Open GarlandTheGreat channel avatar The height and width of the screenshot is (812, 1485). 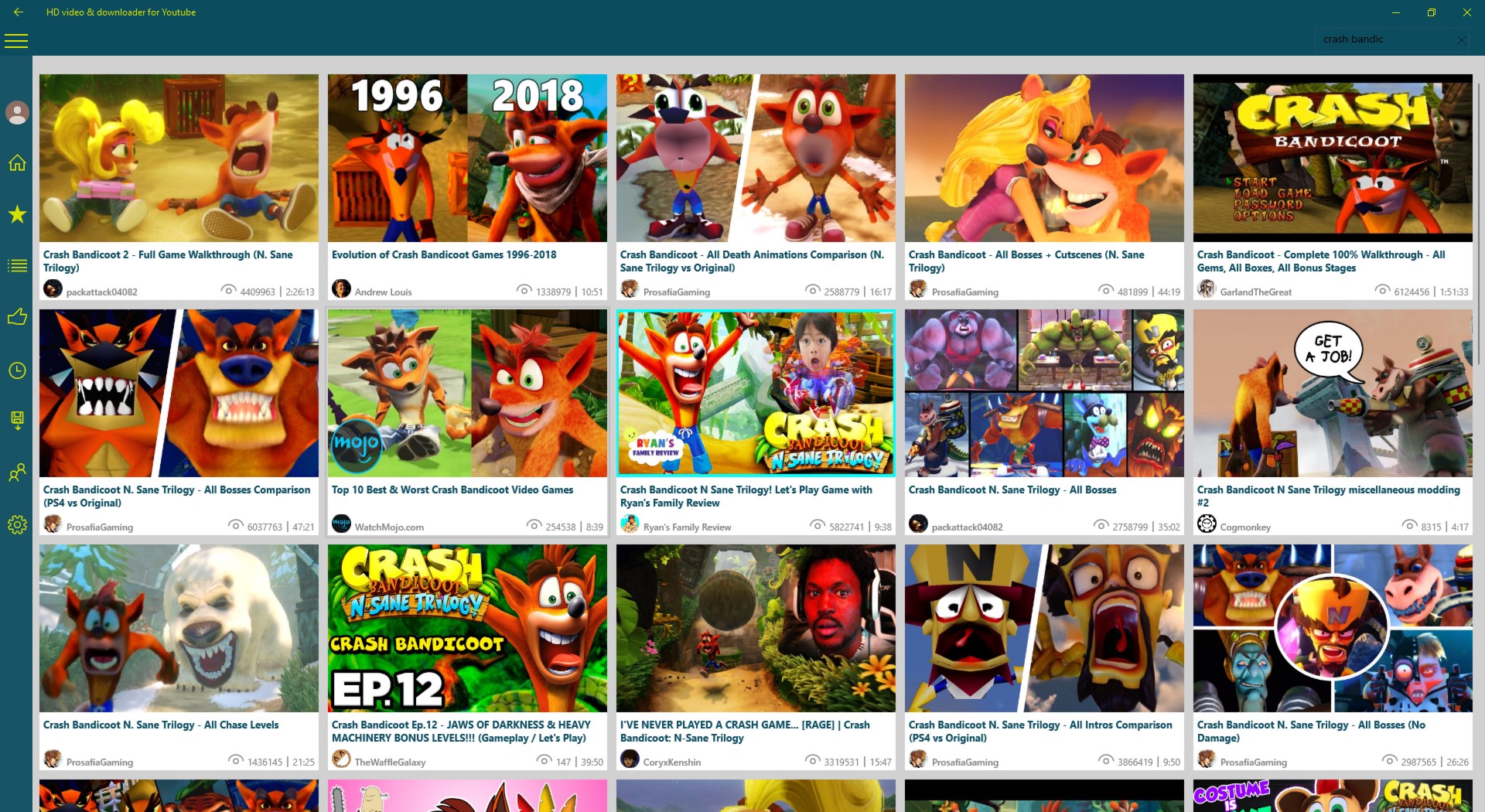1207,289
